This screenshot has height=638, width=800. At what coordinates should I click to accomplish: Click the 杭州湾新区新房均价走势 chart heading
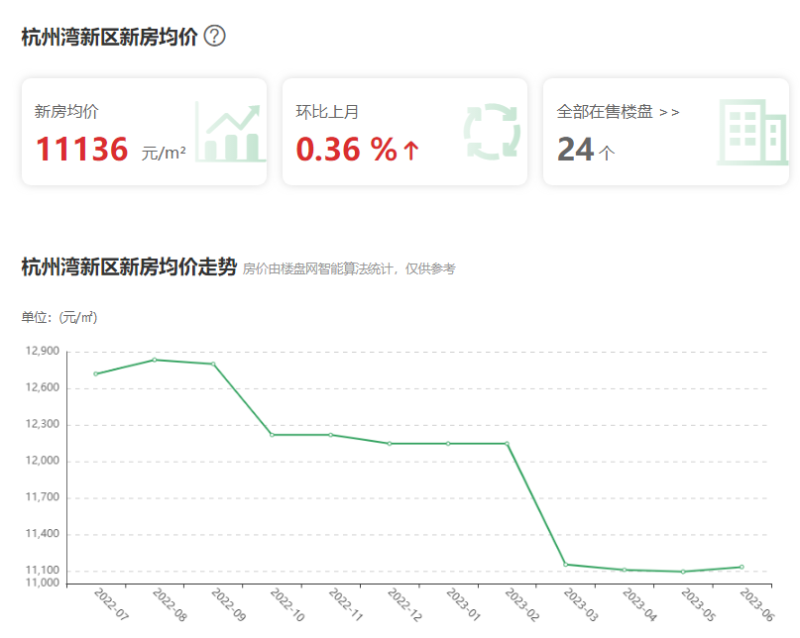[x=129, y=267]
